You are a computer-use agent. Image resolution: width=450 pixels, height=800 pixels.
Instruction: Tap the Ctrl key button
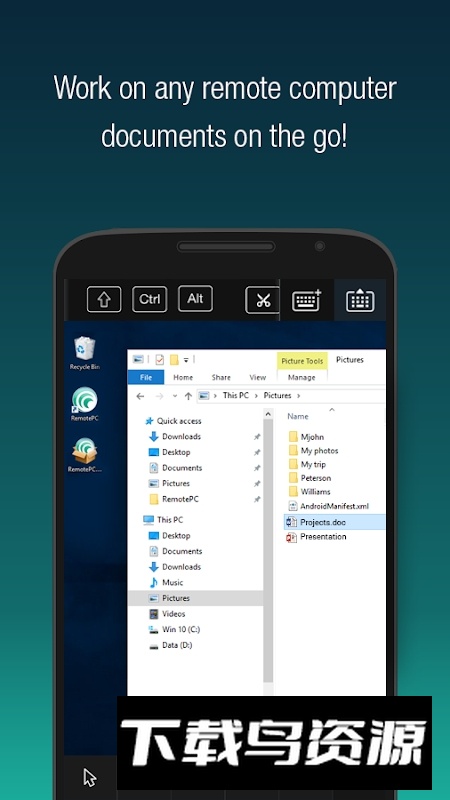point(149,299)
